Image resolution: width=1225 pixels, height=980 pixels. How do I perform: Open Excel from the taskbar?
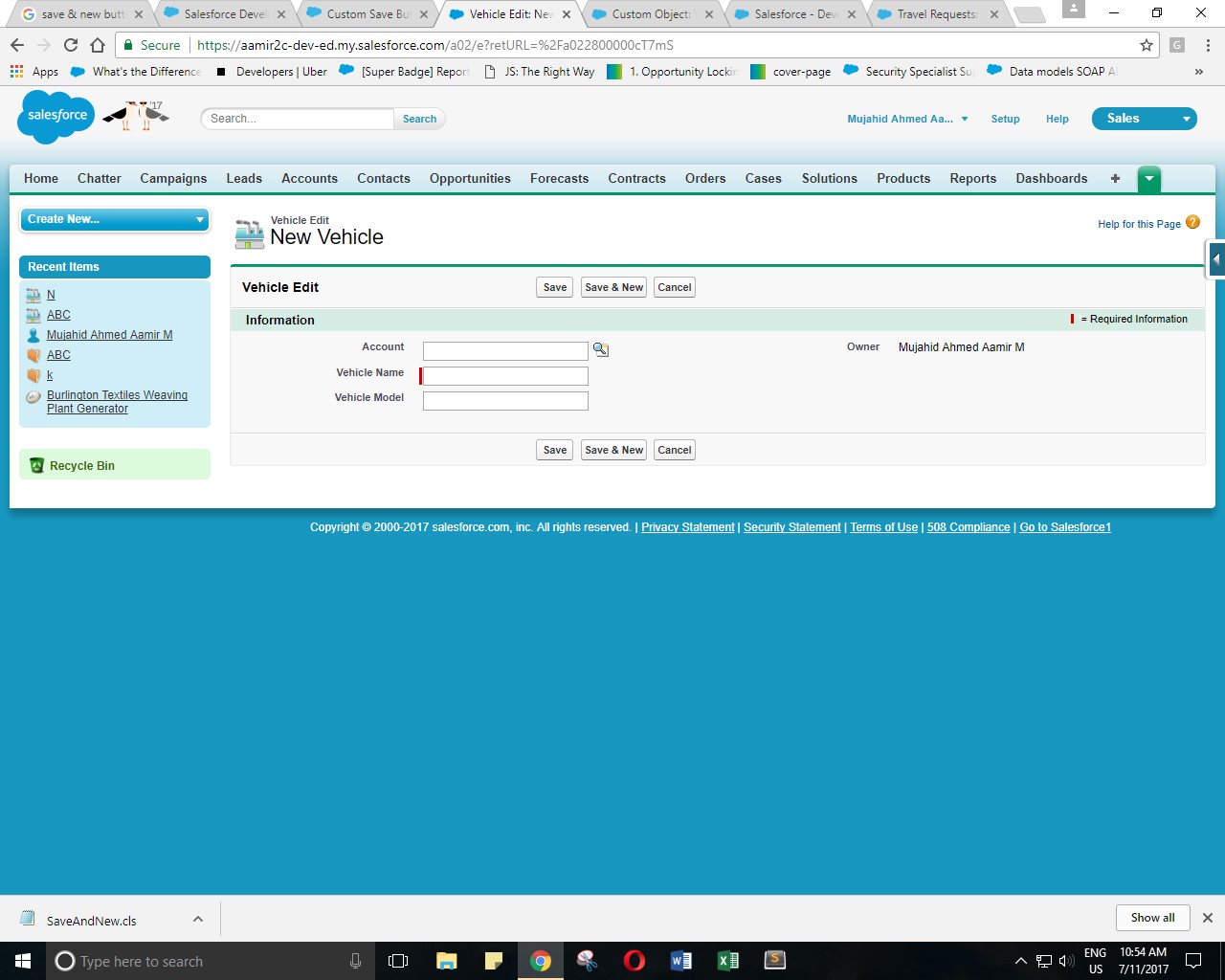coord(728,961)
